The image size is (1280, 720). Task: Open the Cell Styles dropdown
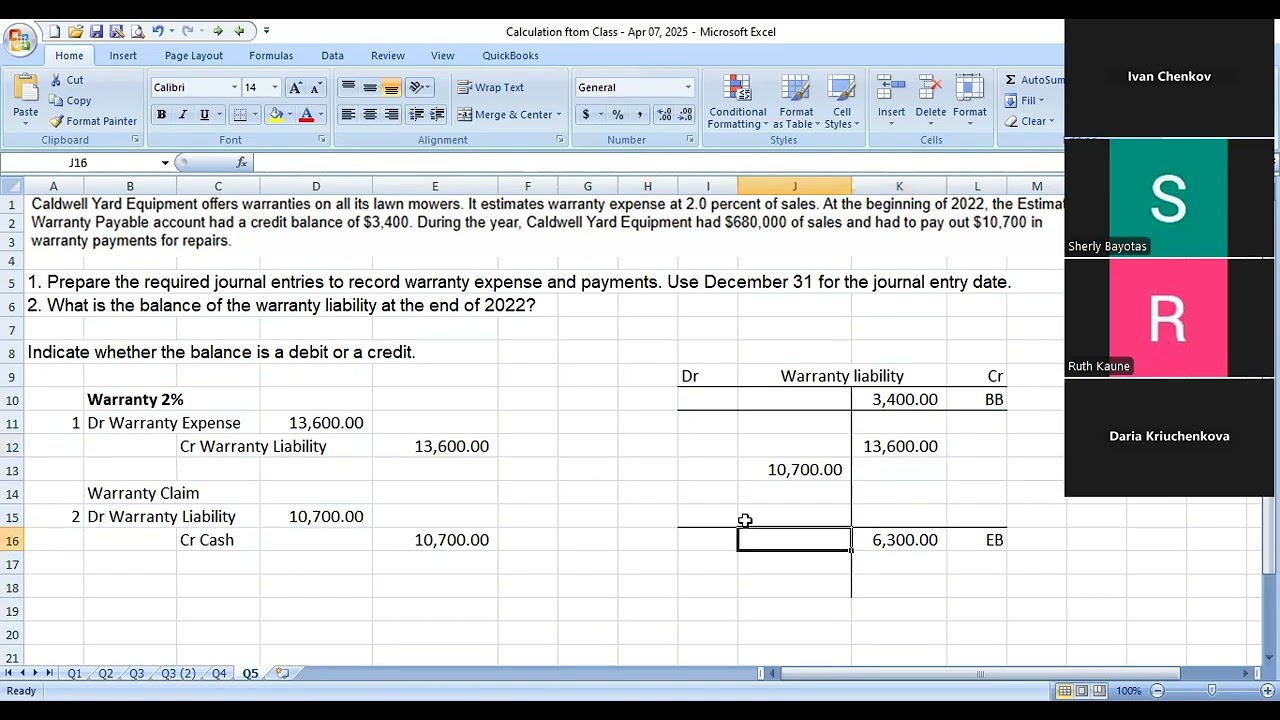pos(842,101)
